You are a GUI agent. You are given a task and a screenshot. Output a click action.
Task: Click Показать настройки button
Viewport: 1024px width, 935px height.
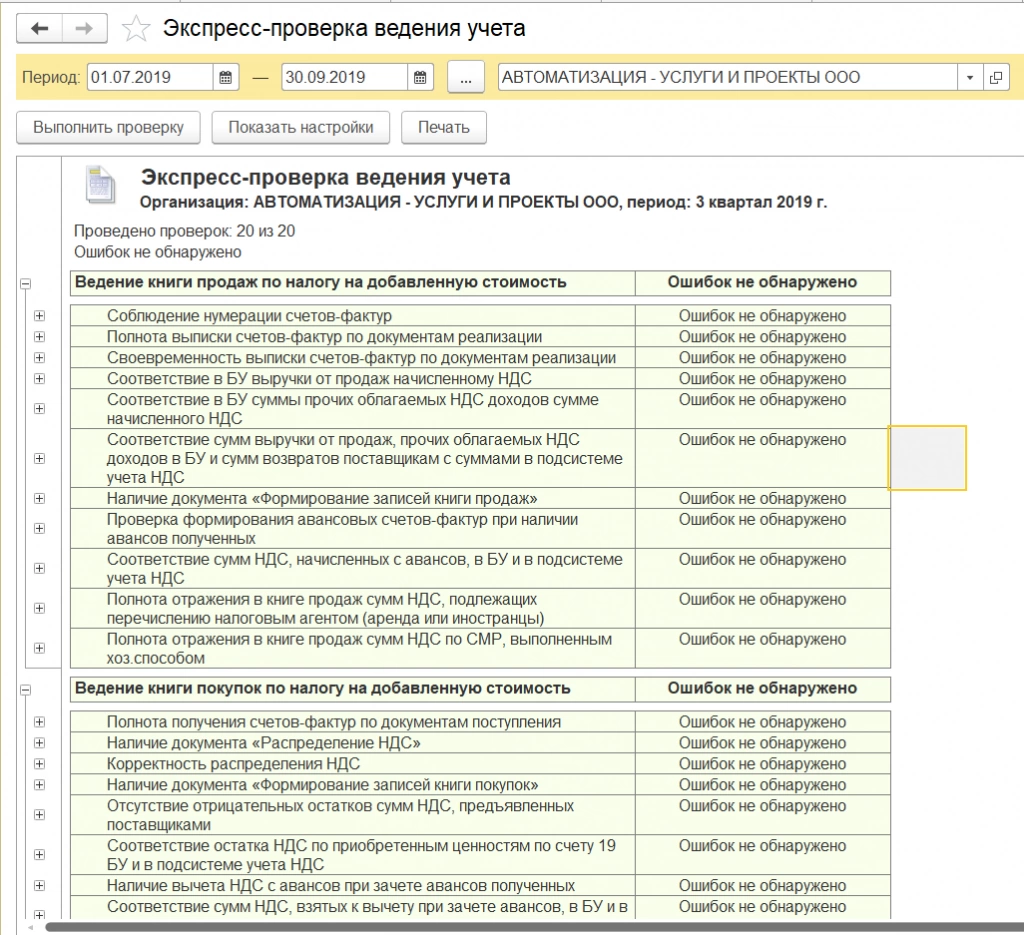pos(300,128)
